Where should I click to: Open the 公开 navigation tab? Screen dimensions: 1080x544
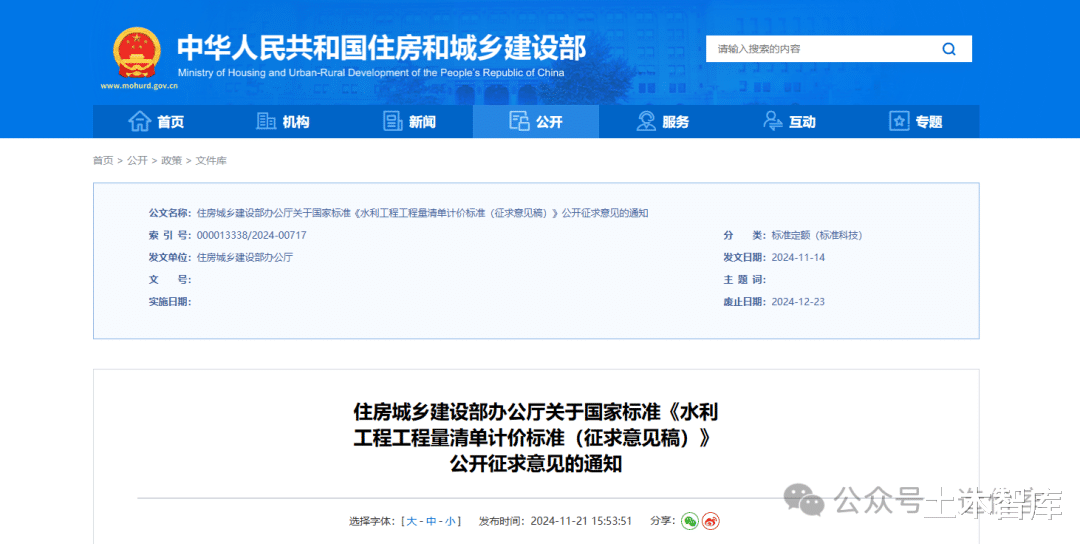536,122
